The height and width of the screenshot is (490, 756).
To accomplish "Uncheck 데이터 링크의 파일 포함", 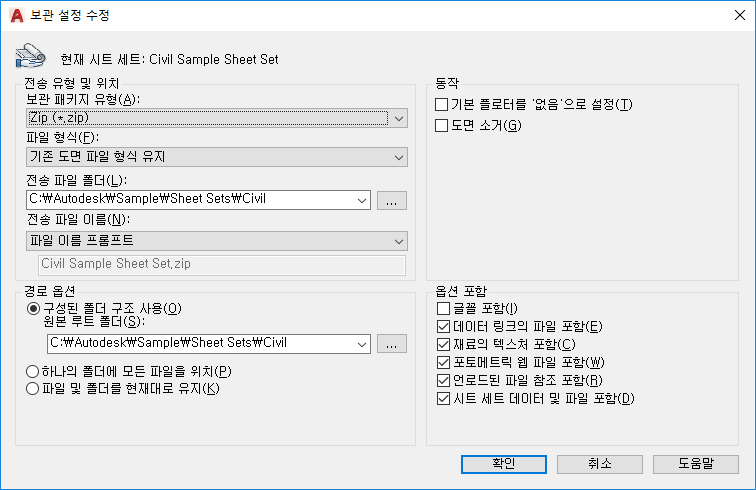I will (x=444, y=327).
